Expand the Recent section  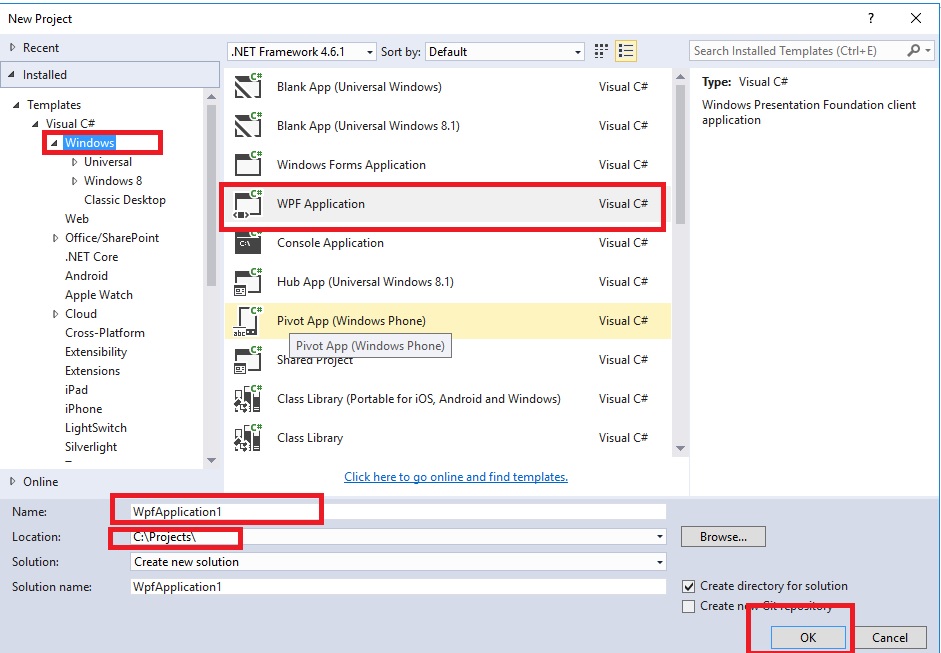point(13,47)
